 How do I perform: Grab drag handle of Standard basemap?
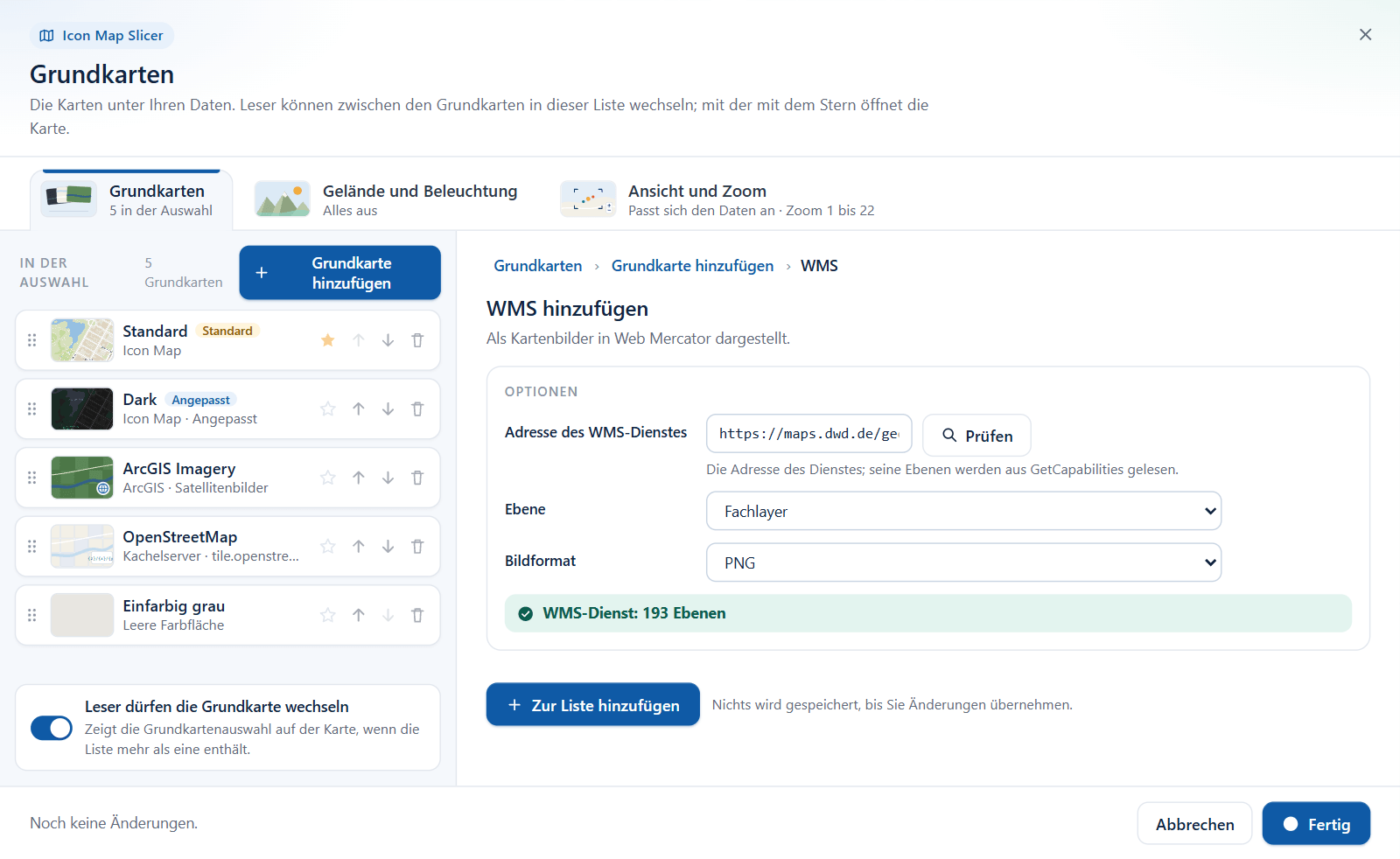(x=32, y=340)
